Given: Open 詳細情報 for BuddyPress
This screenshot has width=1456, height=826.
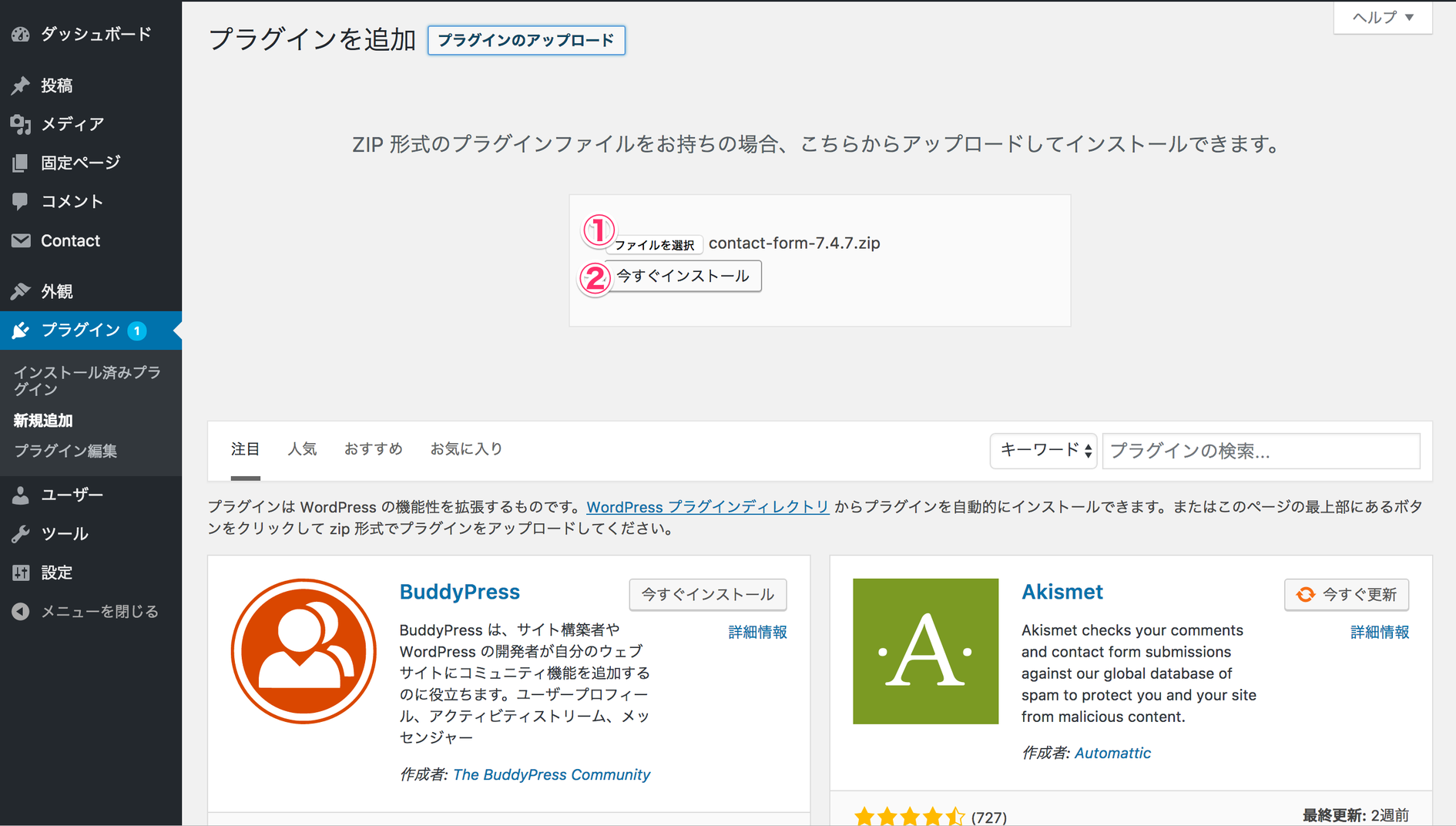Looking at the screenshot, I should (757, 632).
